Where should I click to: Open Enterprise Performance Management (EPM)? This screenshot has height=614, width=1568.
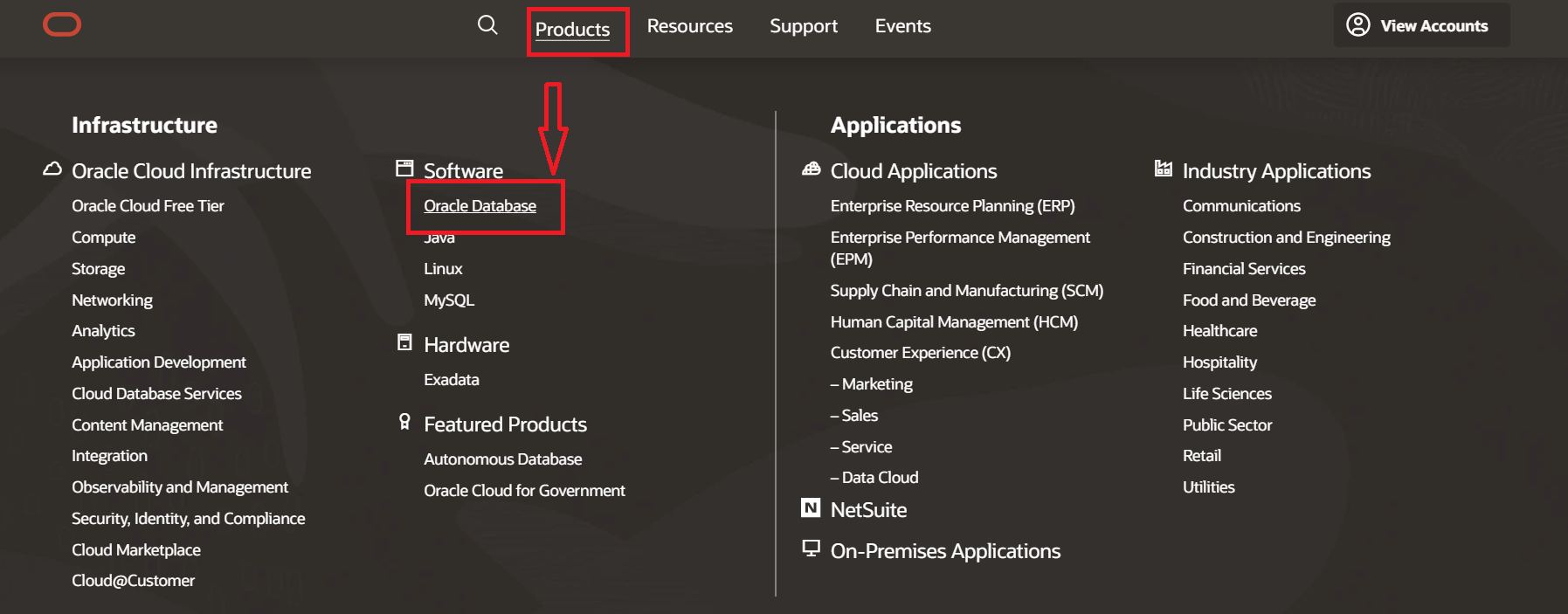point(960,248)
